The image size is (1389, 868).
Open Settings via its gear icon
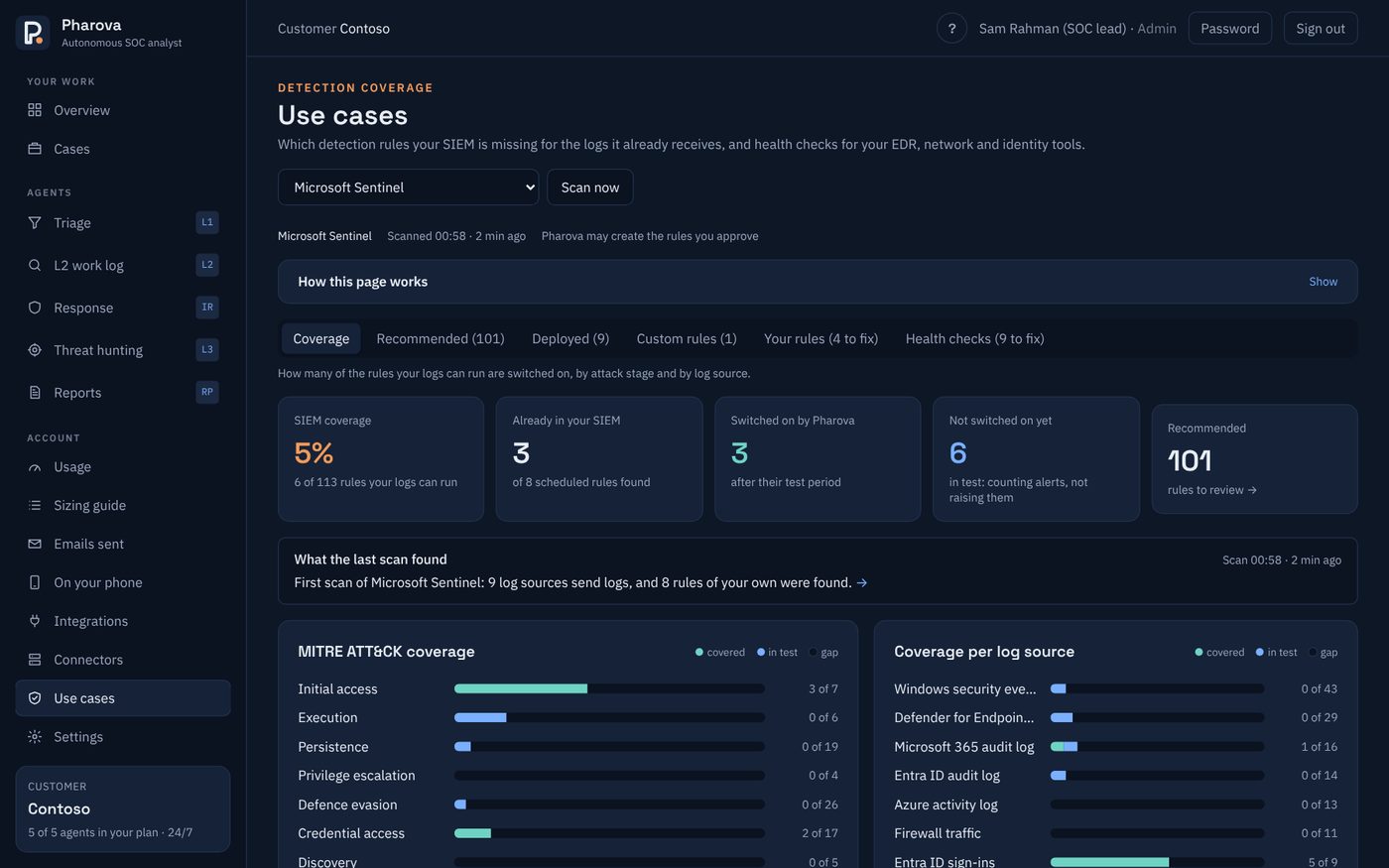click(35, 737)
